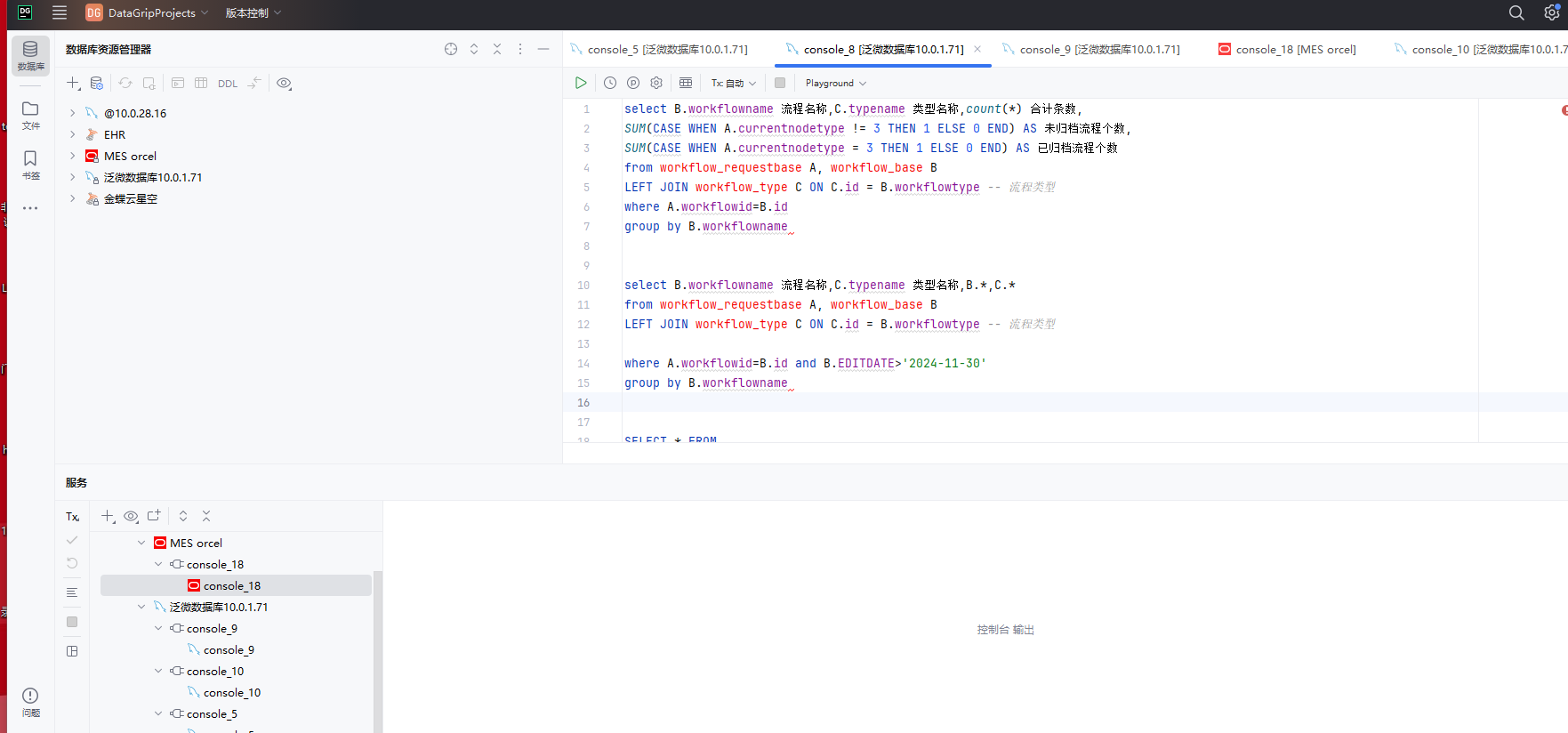The image size is (1568, 733).
Task: Expand the 金蝶云星空 data source
Action: (x=73, y=198)
